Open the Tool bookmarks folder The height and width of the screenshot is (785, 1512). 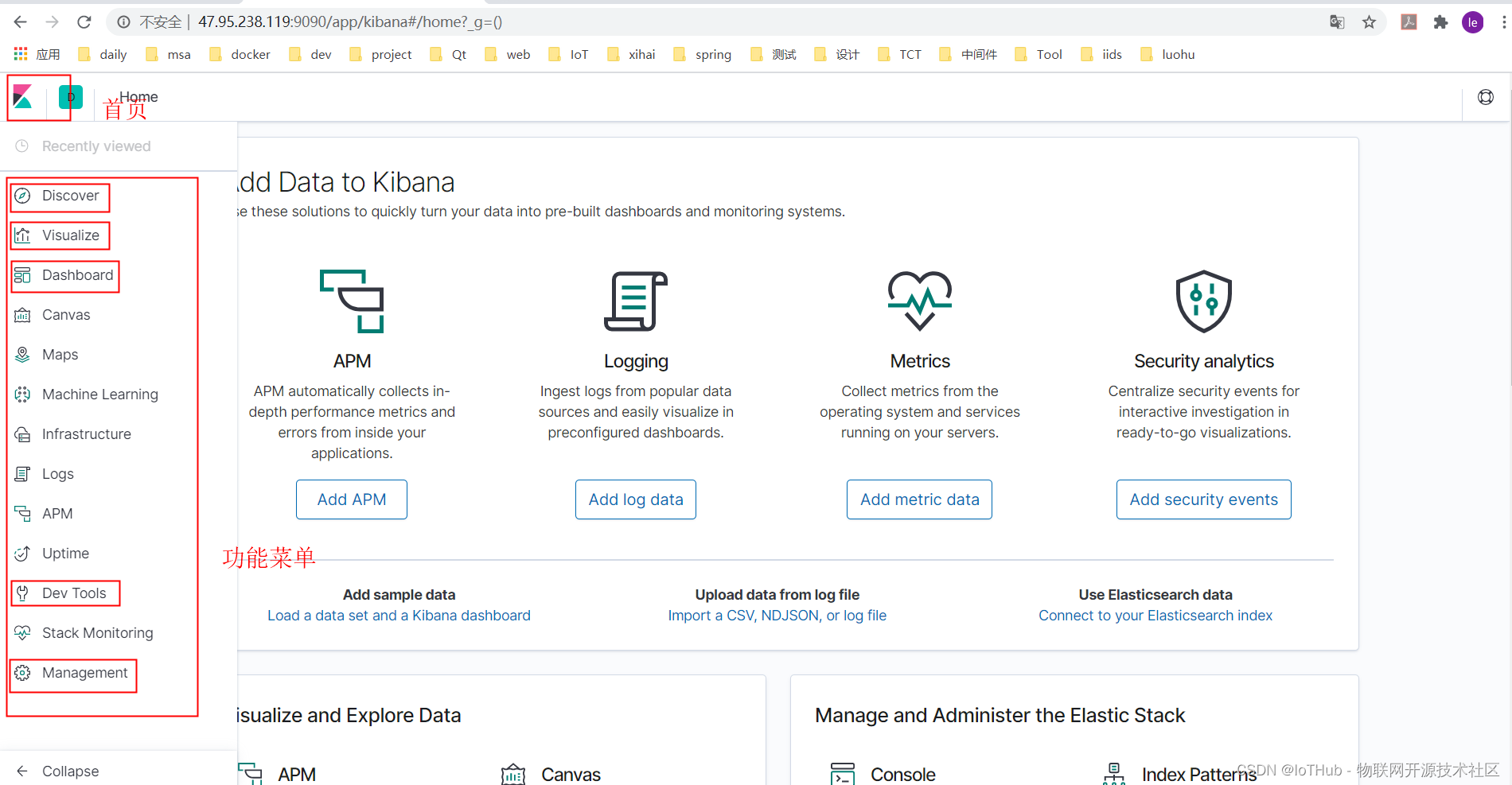1039,54
